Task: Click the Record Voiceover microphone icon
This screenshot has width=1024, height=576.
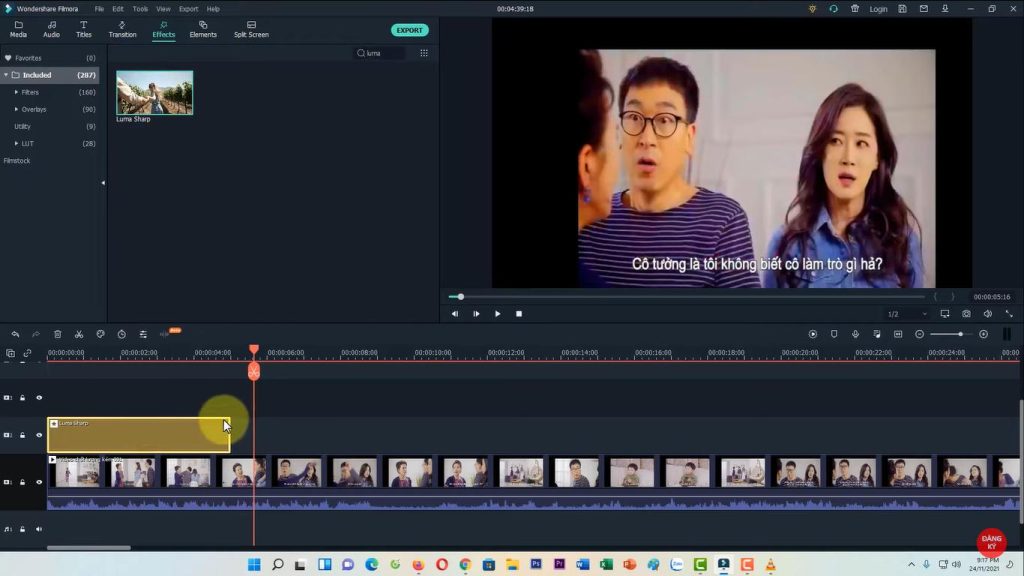Action: pos(856,334)
